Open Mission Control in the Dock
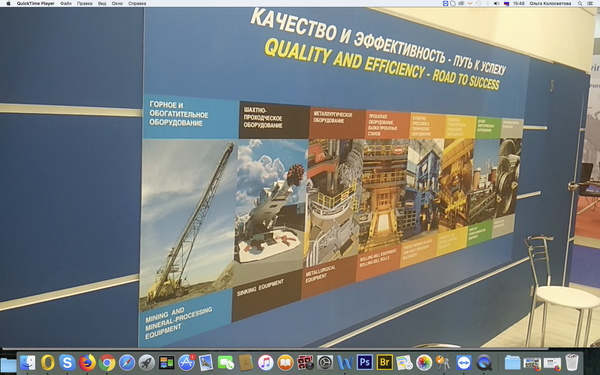Screen dimensions: 600x375 [x=166, y=362]
